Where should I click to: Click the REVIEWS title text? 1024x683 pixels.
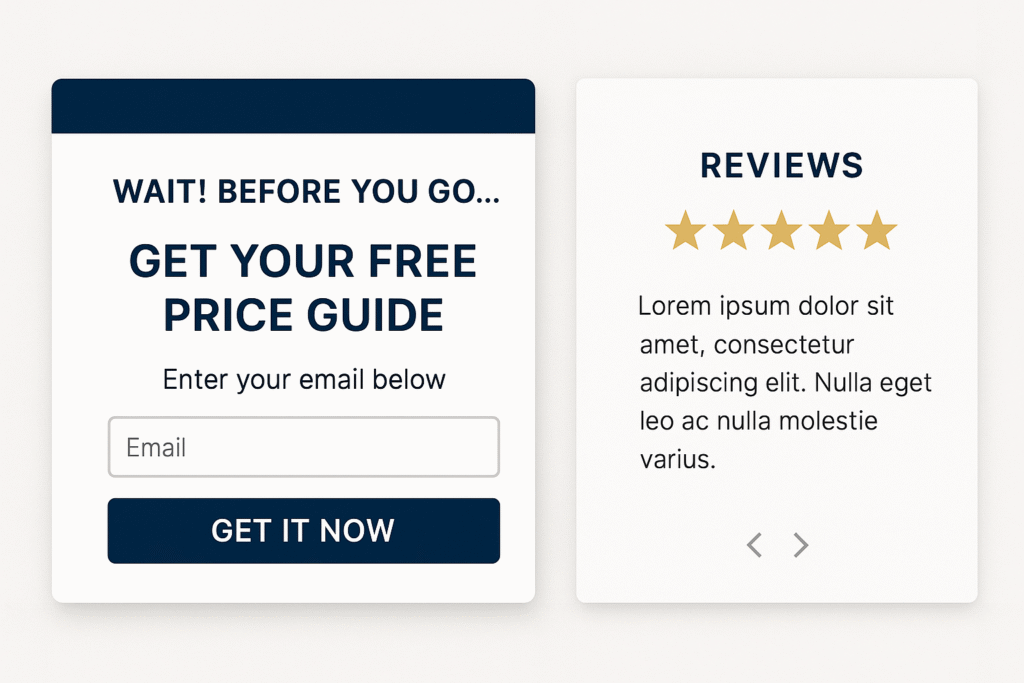781,166
